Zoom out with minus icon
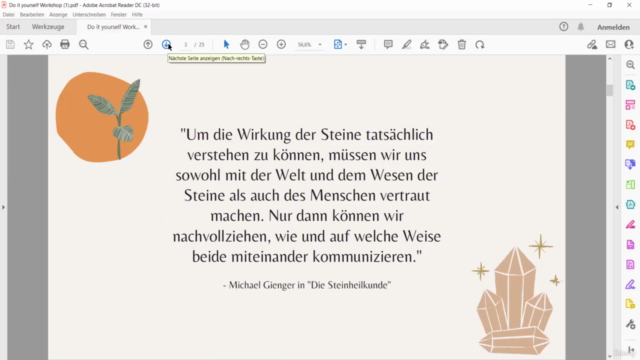The image size is (640, 360). pyautogui.click(x=263, y=44)
